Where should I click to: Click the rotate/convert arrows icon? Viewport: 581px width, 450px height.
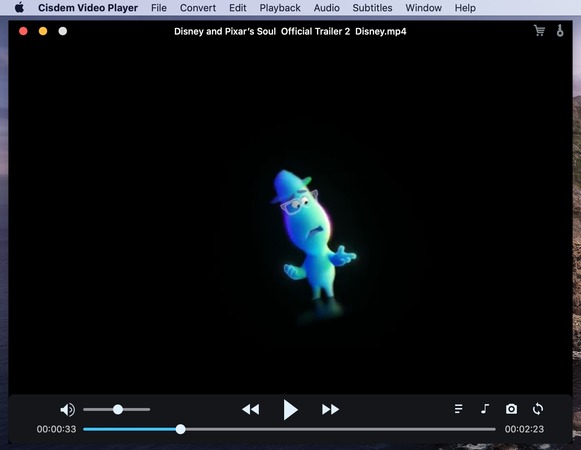point(538,409)
